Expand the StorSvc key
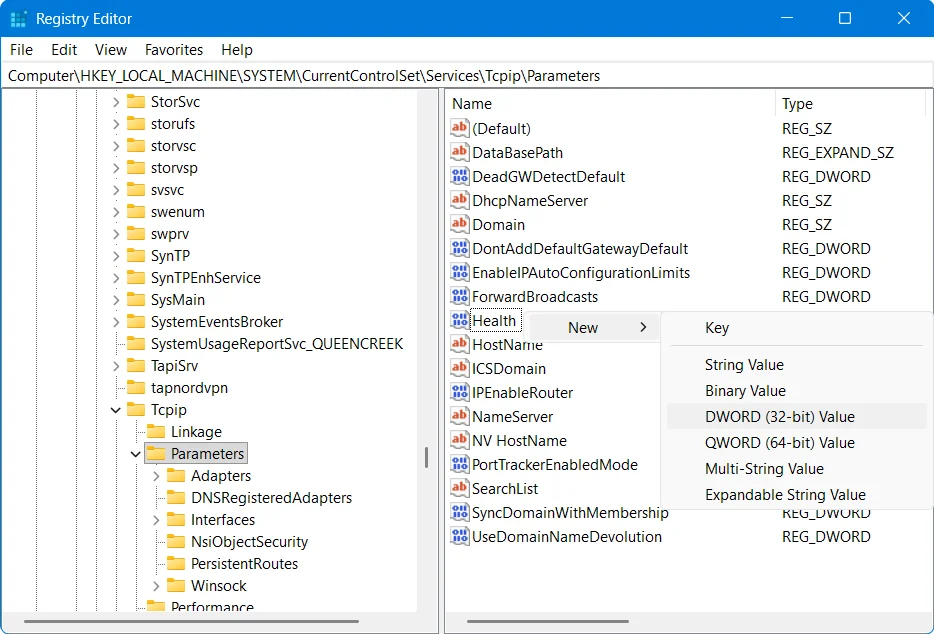This screenshot has height=634, width=934. coord(116,102)
